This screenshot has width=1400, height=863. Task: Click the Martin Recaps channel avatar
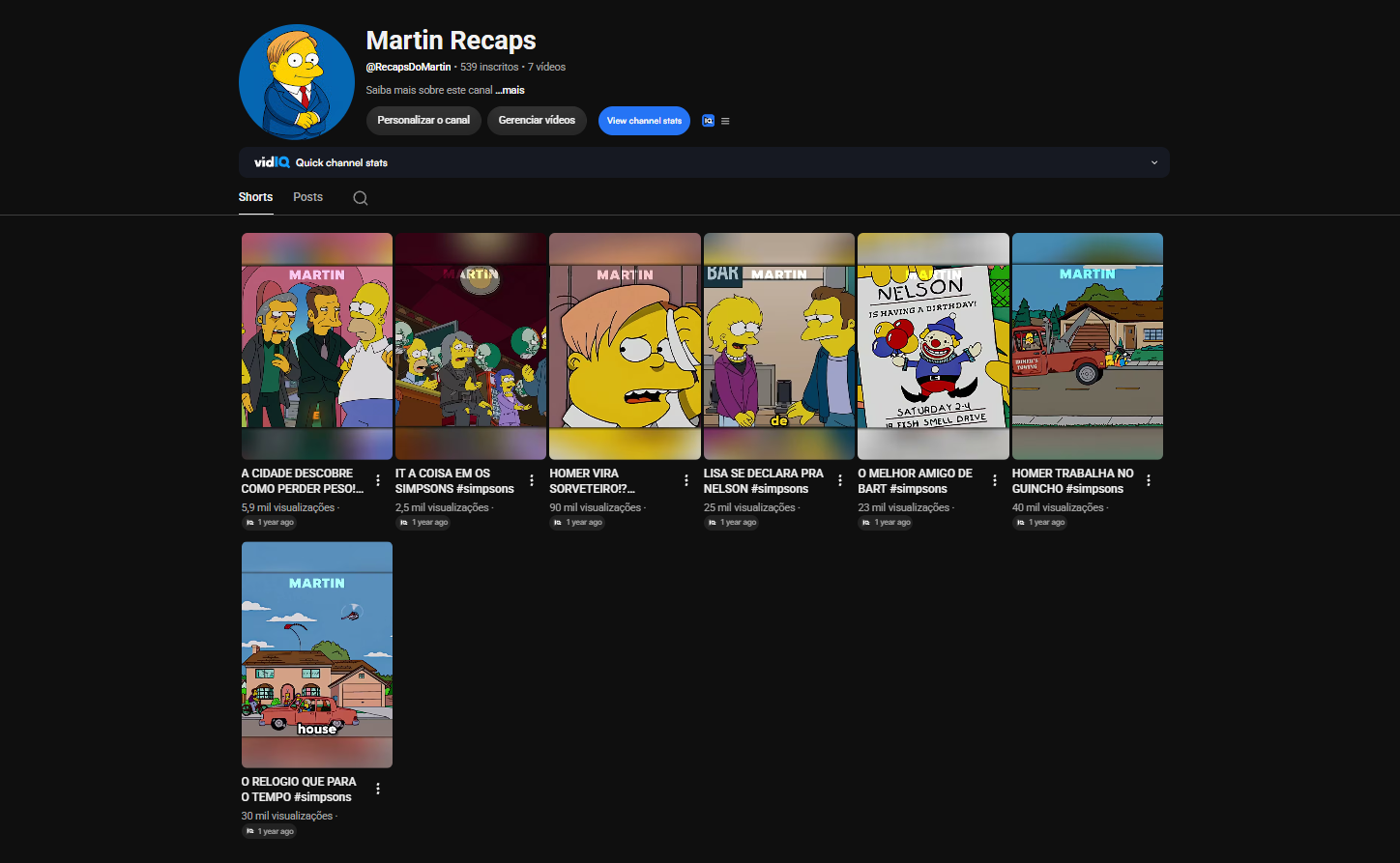pyautogui.click(x=297, y=82)
